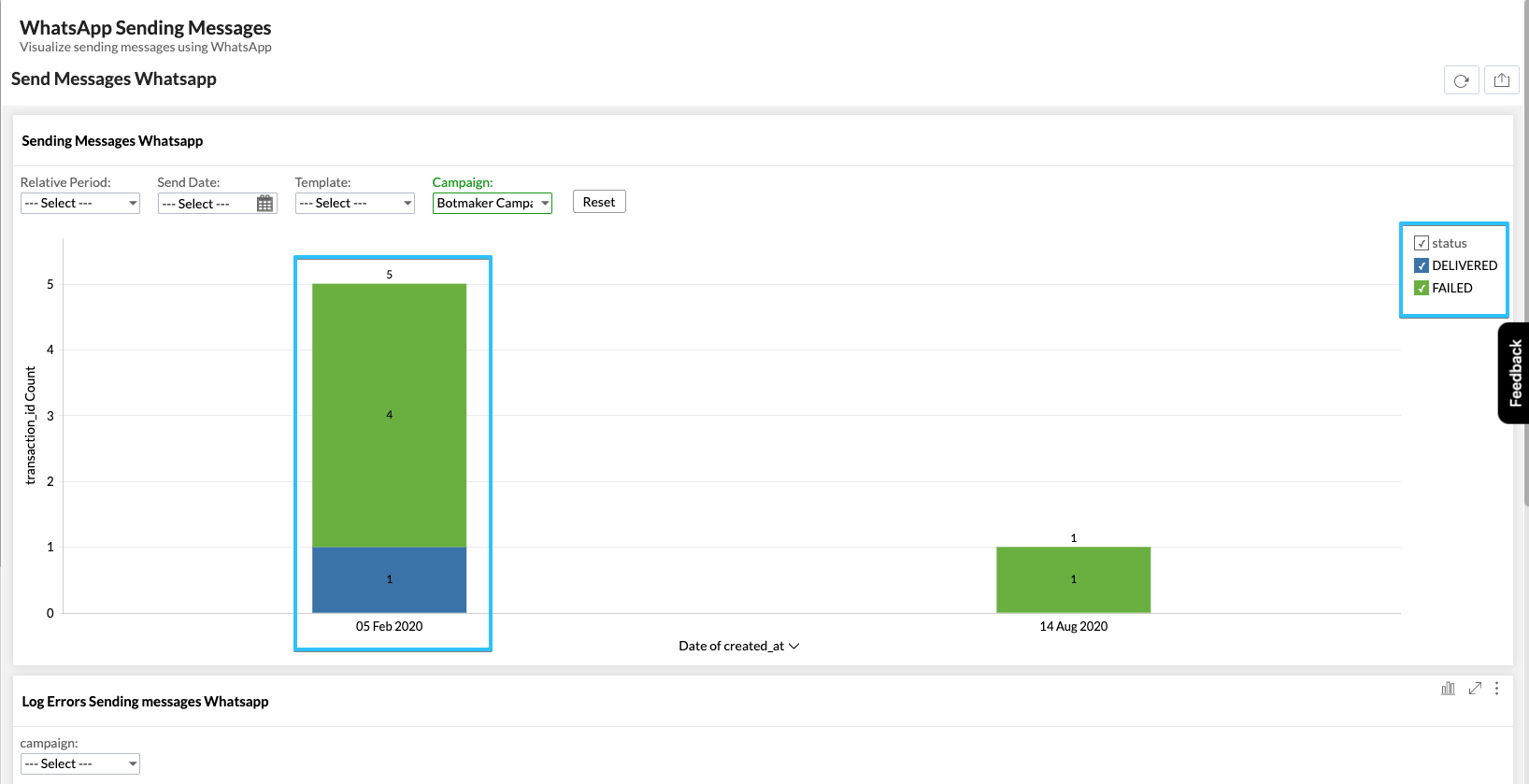Image resolution: width=1529 pixels, height=784 pixels.
Task: Expand the Date of created_at axis menu
Action: pos(739,646)
